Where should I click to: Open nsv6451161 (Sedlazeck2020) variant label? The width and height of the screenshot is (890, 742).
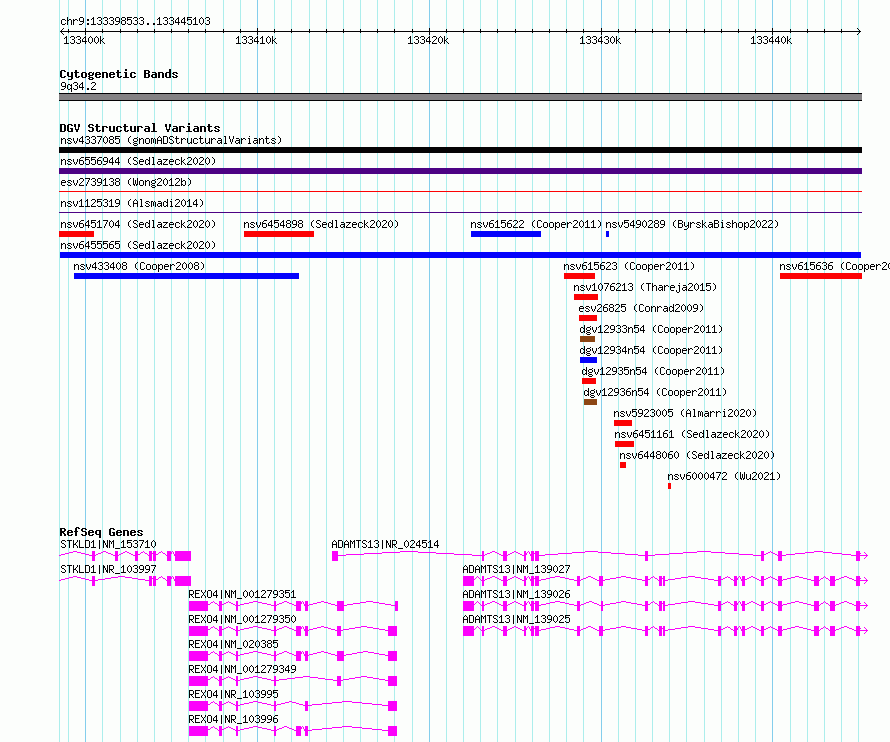tap(692, 434)
